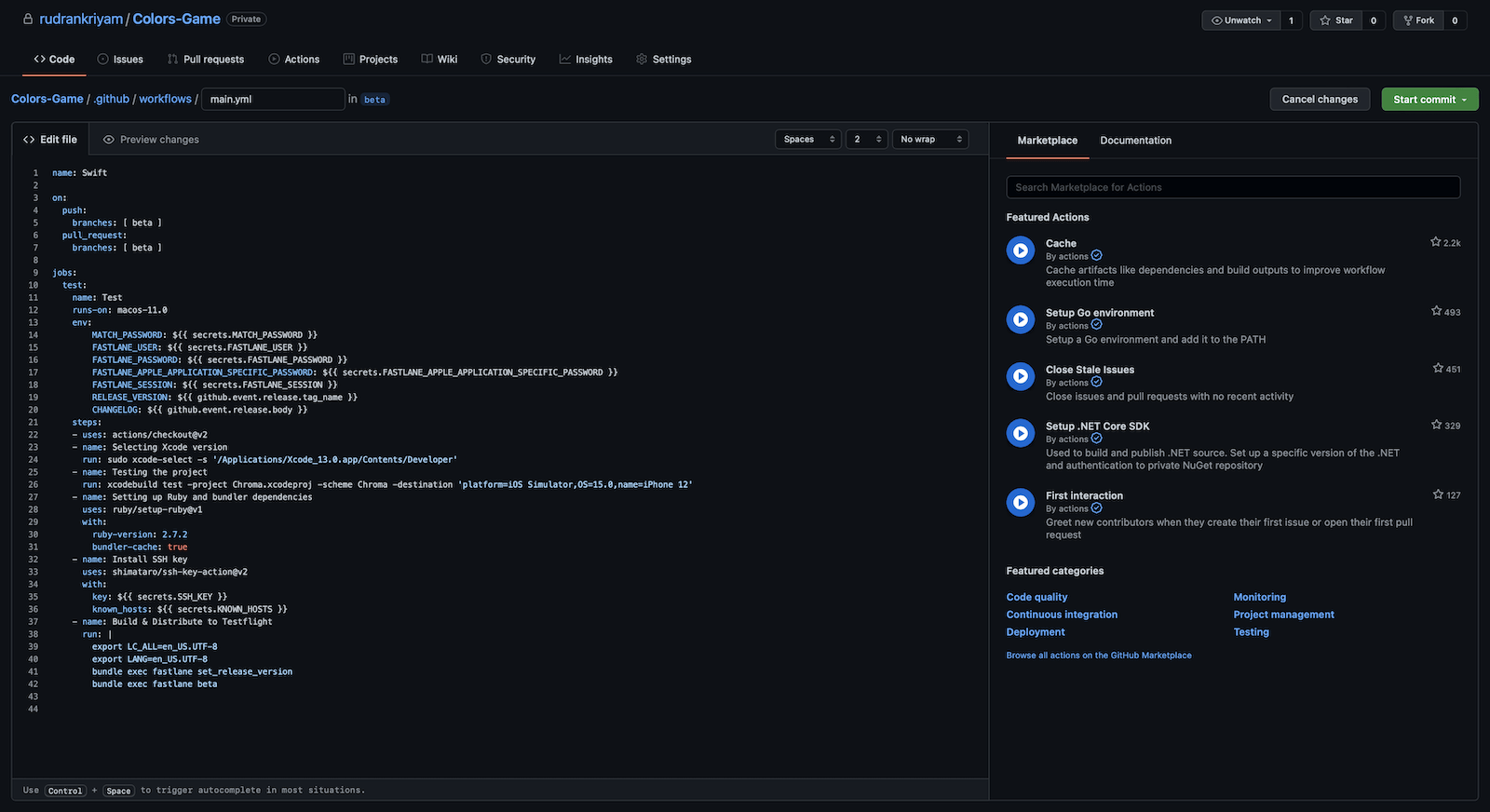Image resolution: width=1490 pixels, height=812 pixels.
Task: Click the Close Stale Issues action icon
Action: pos(1021,376)
